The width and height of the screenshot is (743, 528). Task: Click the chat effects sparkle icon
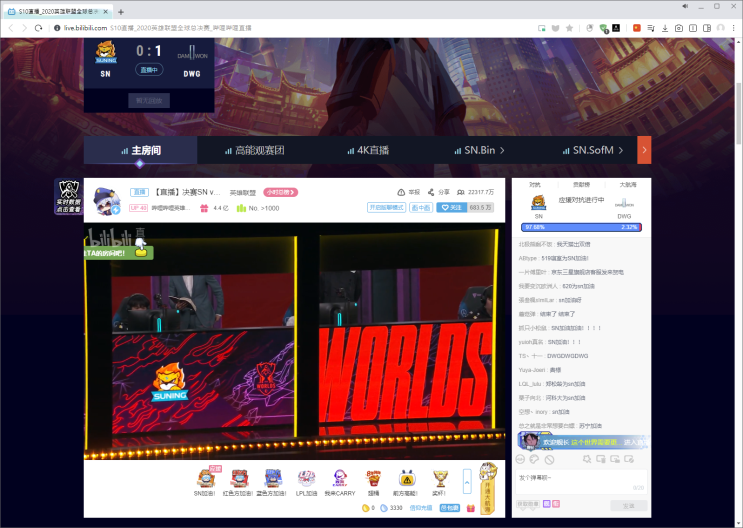click(x=587, y=459)
